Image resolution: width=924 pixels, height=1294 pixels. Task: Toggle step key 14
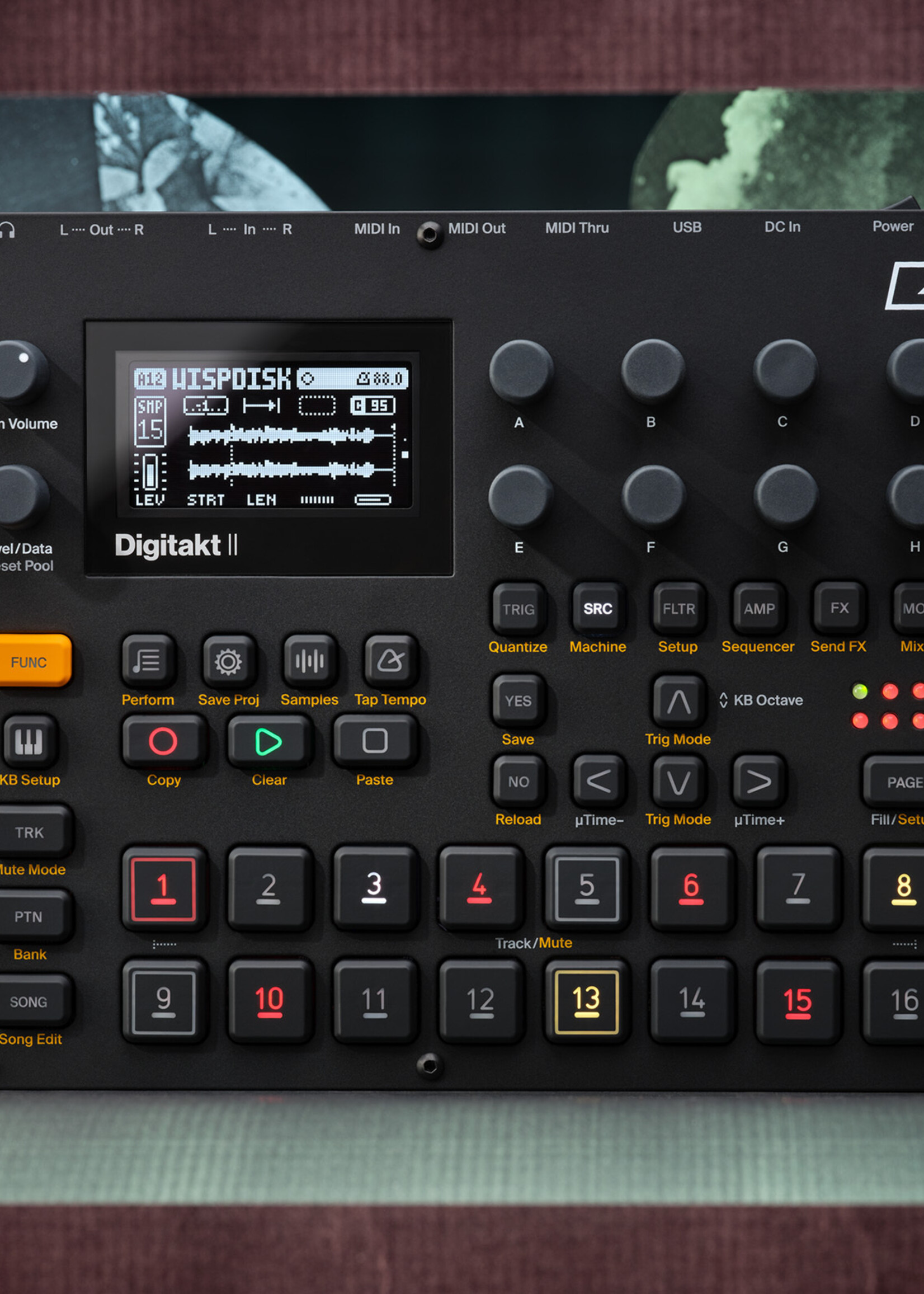tap(692, 1001)
